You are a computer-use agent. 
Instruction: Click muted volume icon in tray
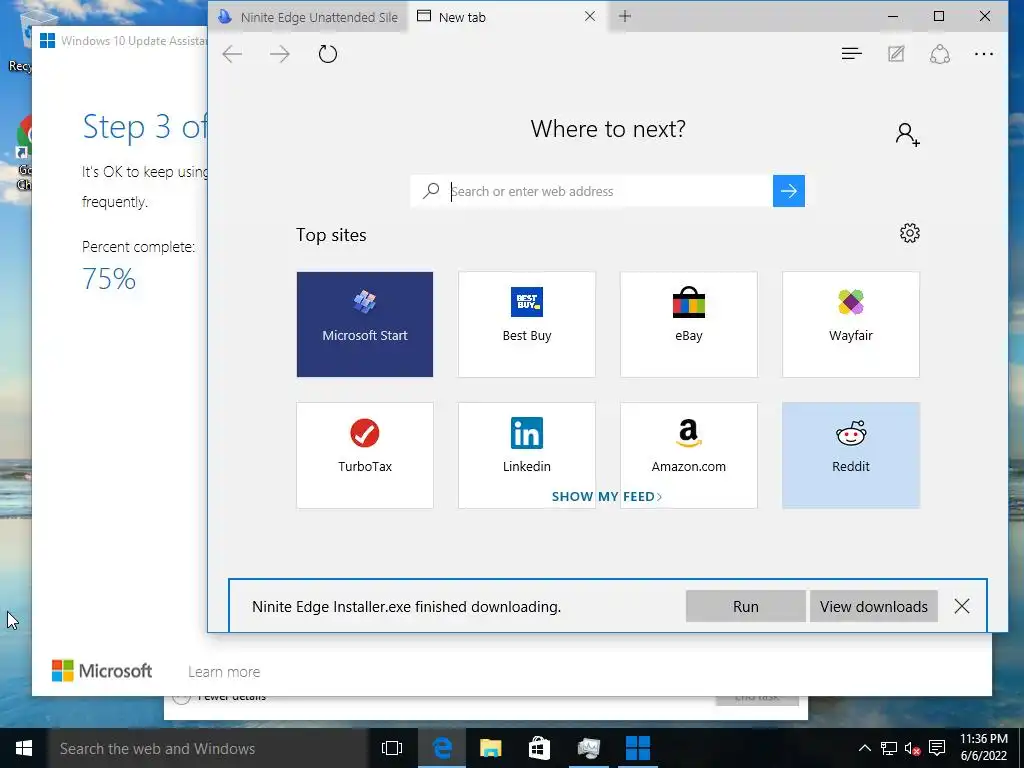[x=912, y=748]
